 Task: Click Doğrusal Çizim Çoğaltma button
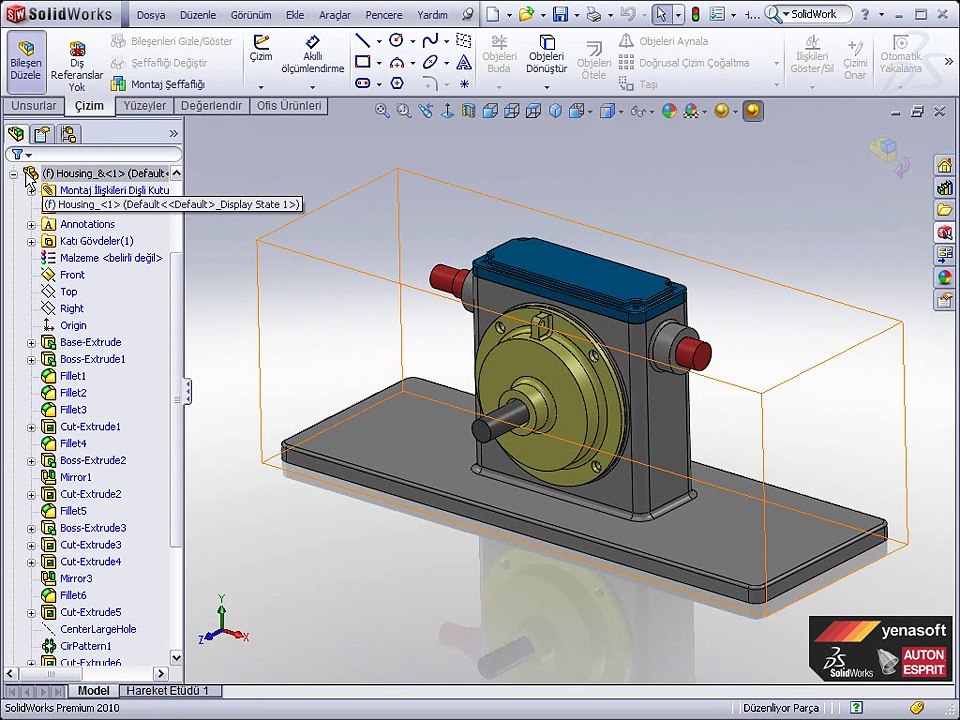(684, 62)
